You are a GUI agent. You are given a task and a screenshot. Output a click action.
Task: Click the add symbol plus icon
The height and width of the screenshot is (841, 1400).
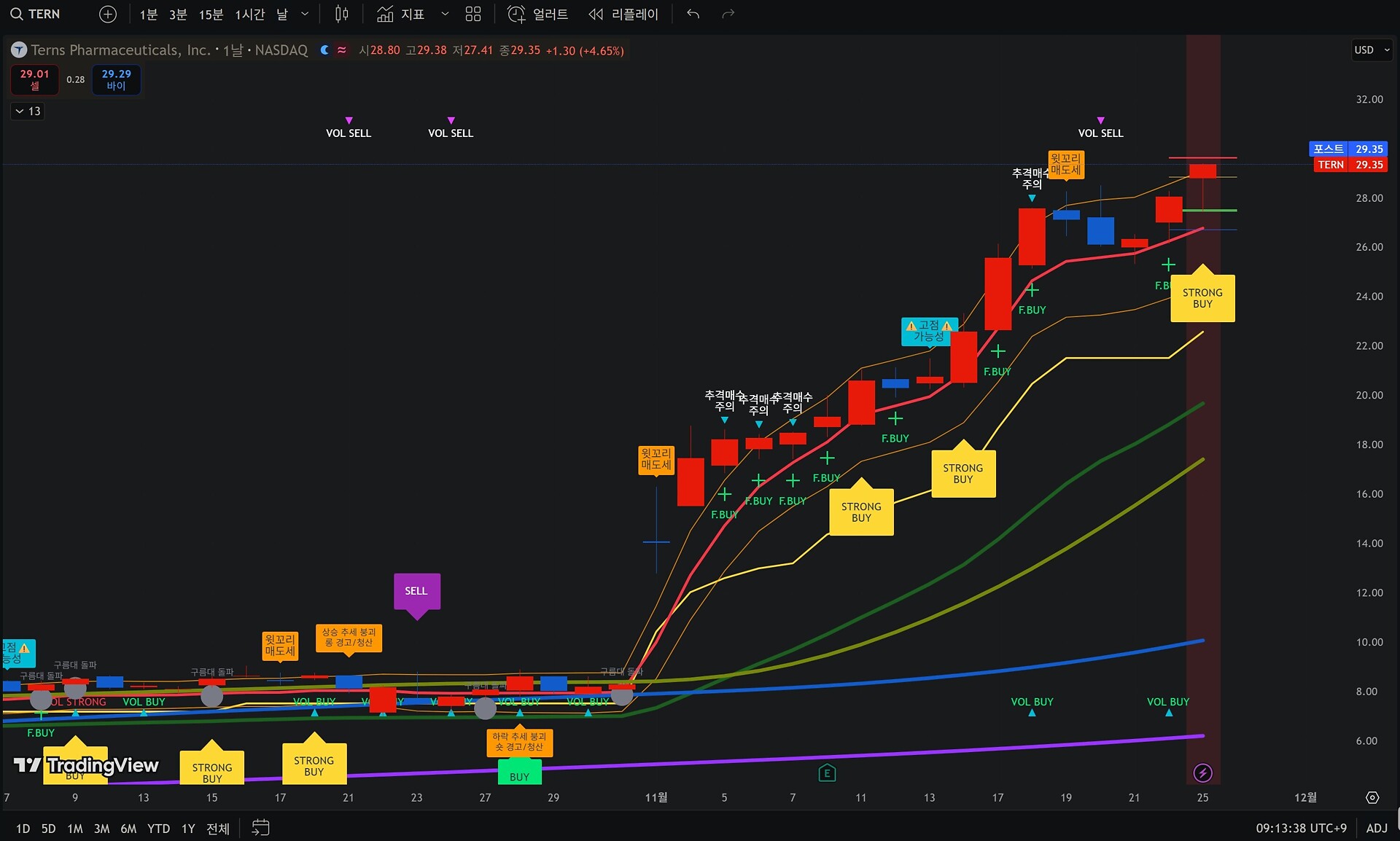[108, 14]
